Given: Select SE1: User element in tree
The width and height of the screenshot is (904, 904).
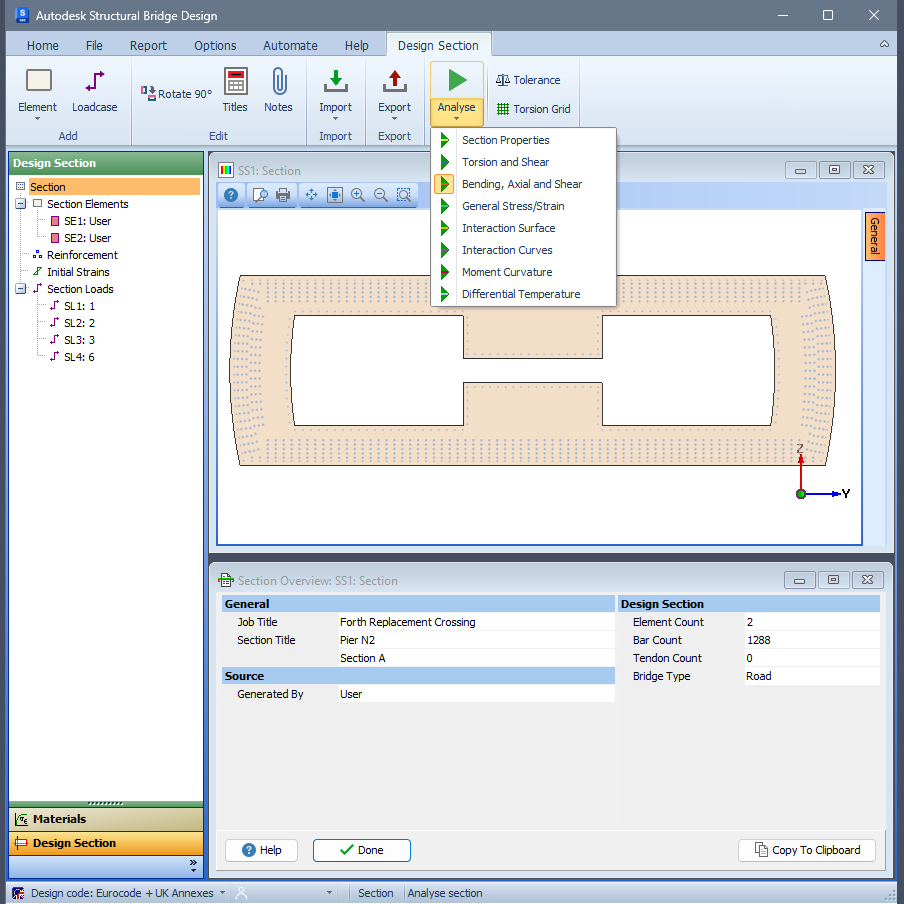Looking at the screenshot, I should (x=87, y=221).
